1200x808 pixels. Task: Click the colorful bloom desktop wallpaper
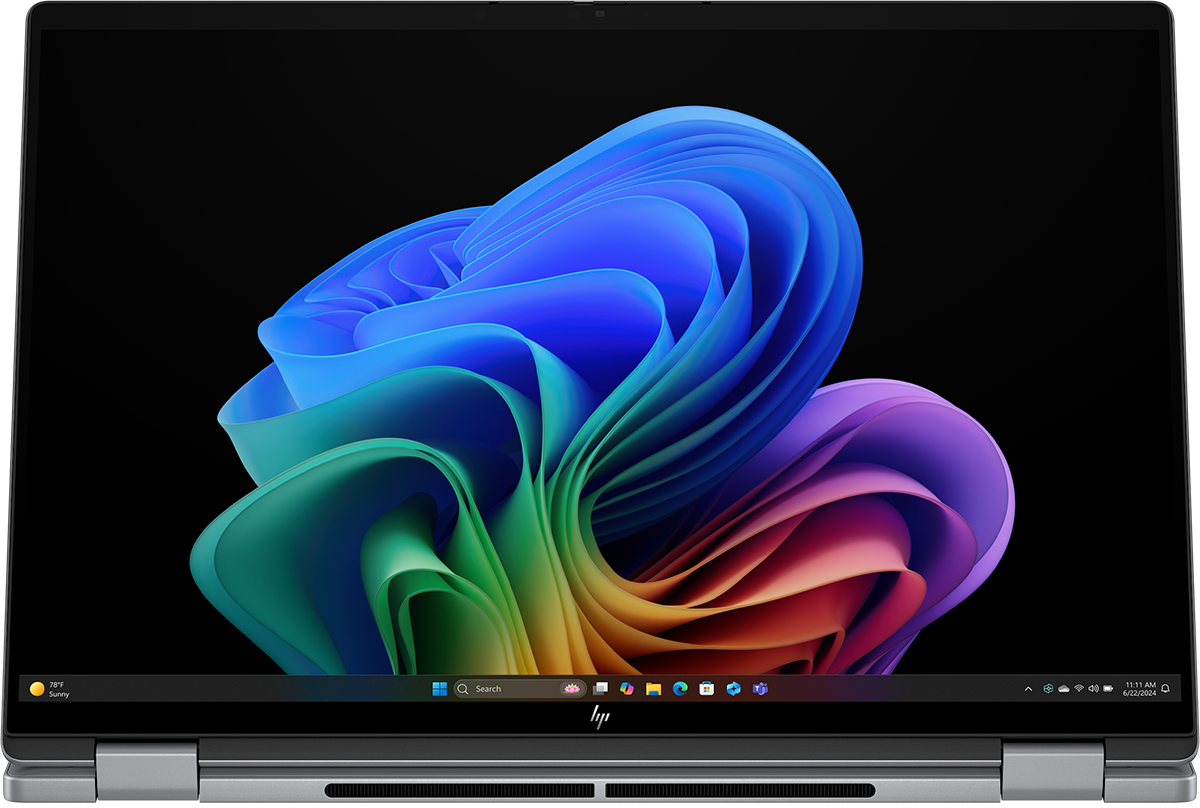pyautogui.click(x=600, y=400)
